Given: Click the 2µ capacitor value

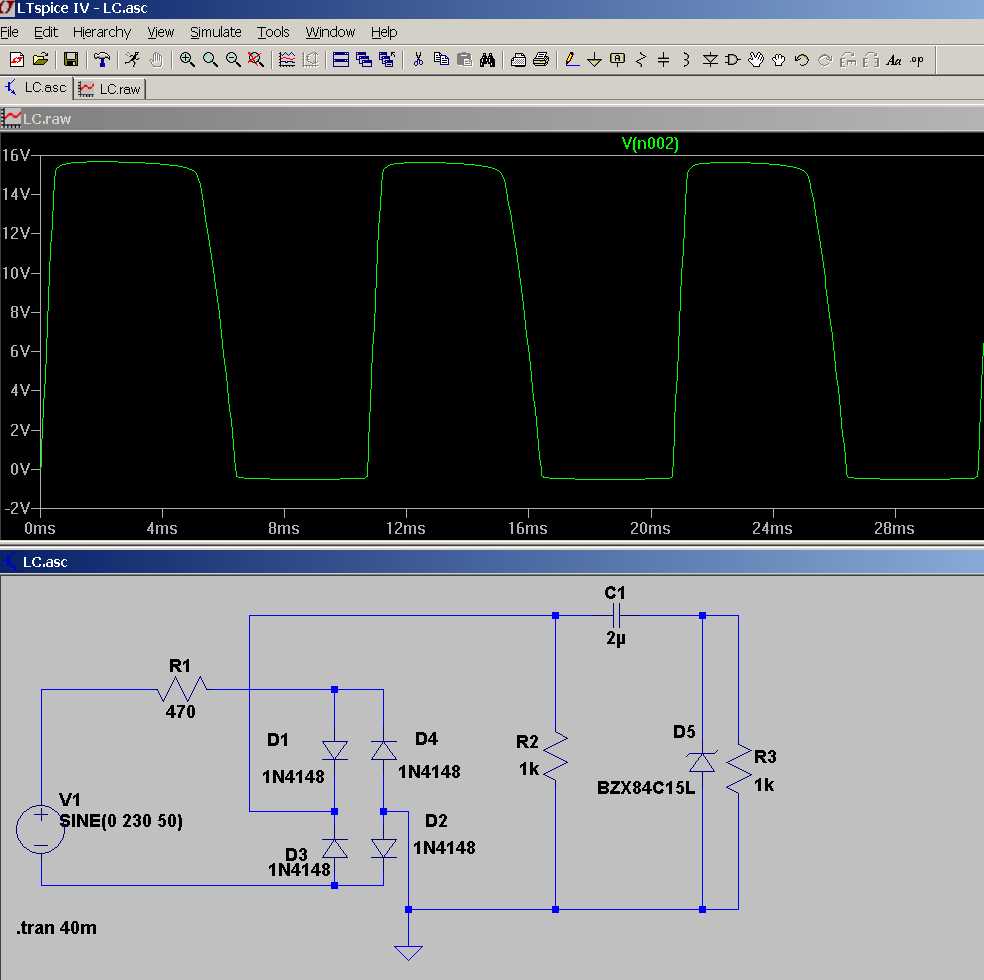Looking at the screenshot, I should click(x=616, y=639).
